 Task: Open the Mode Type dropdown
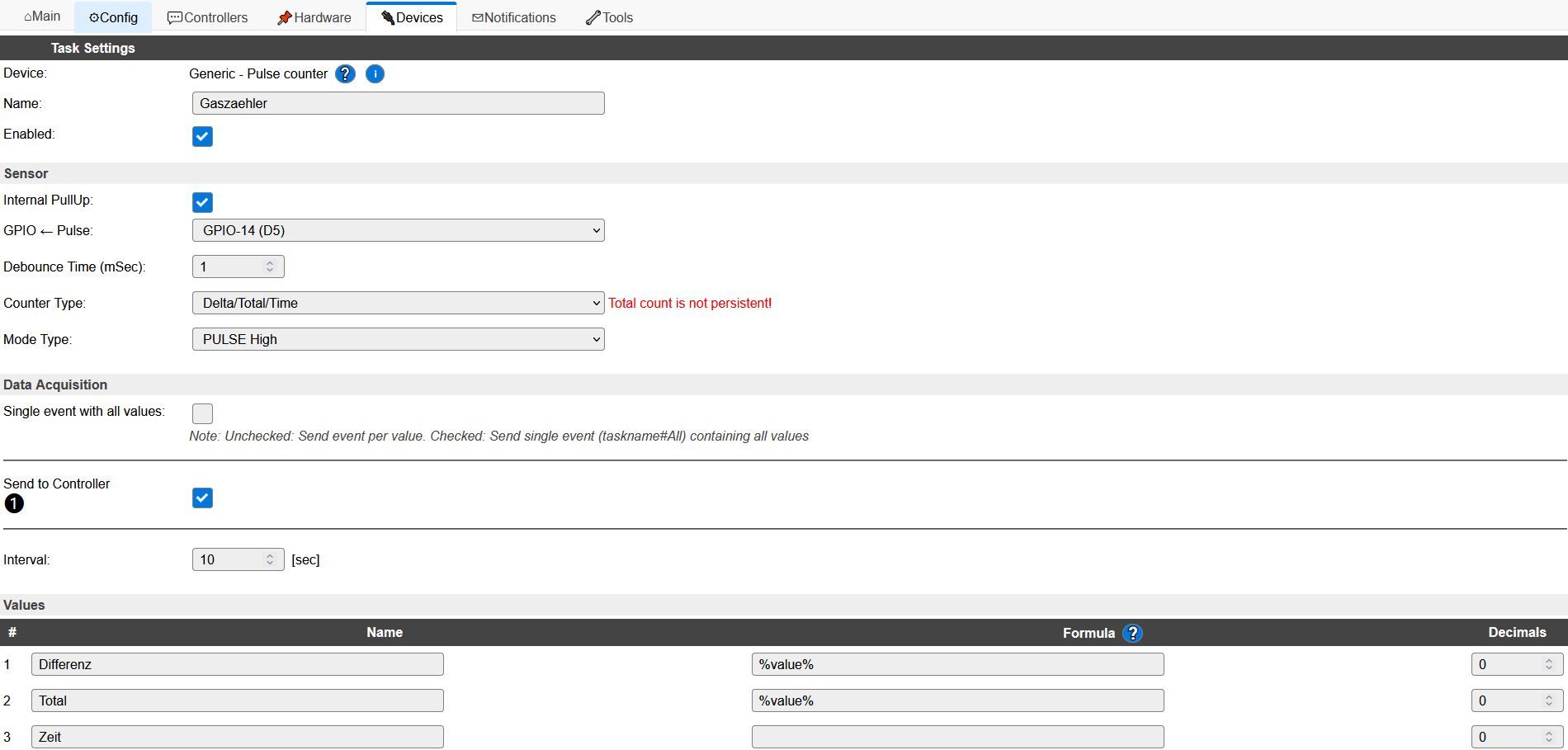398,339
